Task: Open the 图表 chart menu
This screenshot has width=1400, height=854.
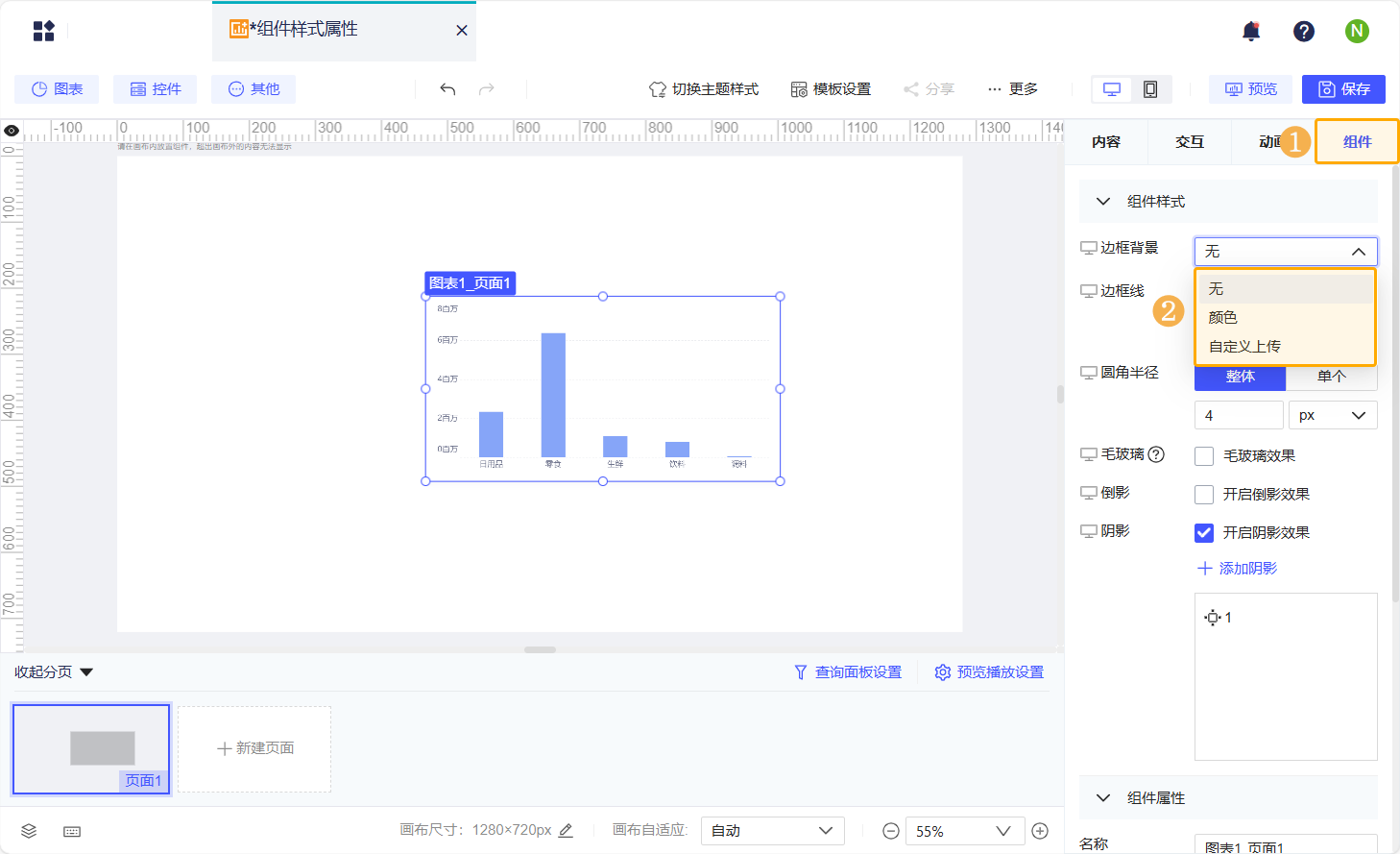Action: coord(57,89)
